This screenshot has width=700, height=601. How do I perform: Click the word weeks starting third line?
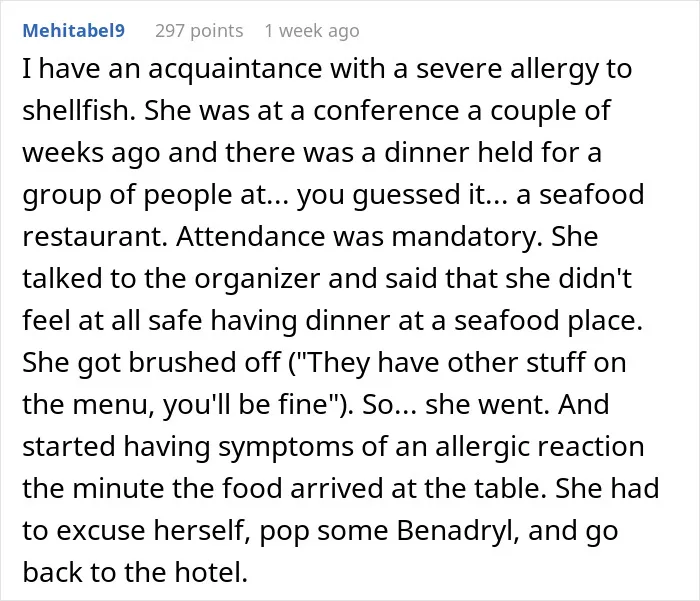click(63, 153)
